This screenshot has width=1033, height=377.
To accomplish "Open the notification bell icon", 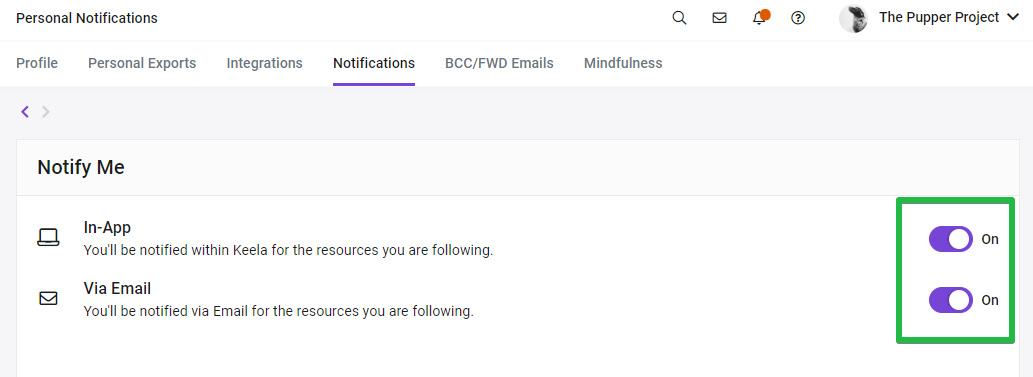I will [x=760, y=18].
